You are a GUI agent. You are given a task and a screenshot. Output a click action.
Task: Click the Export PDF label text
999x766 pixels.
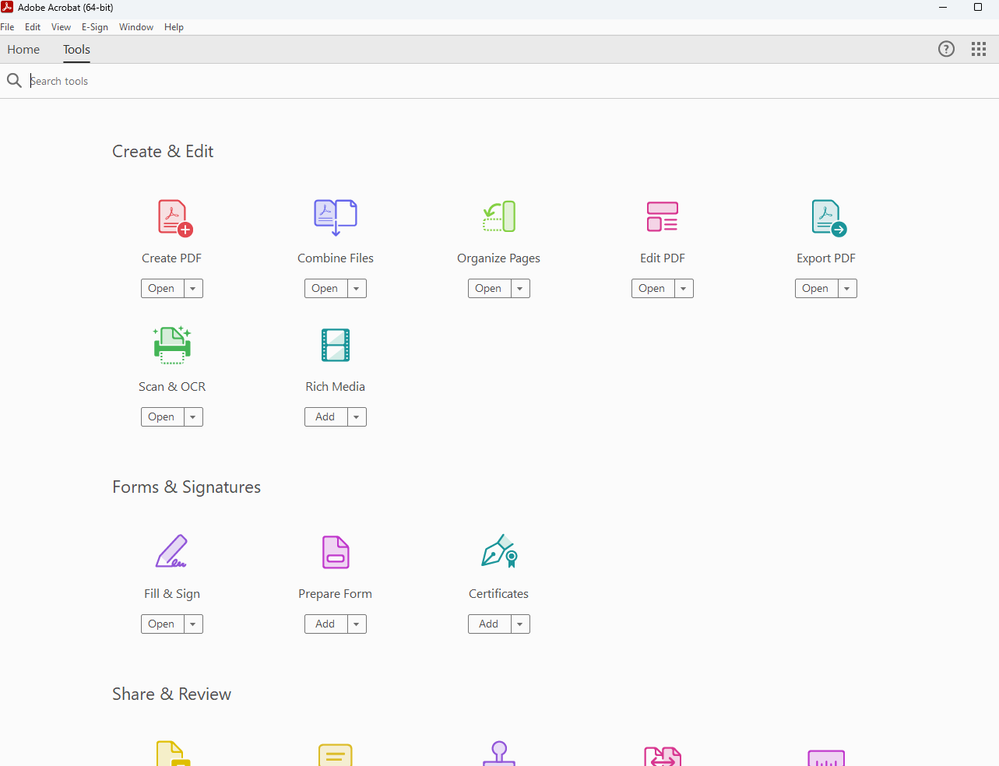point(826,258)
